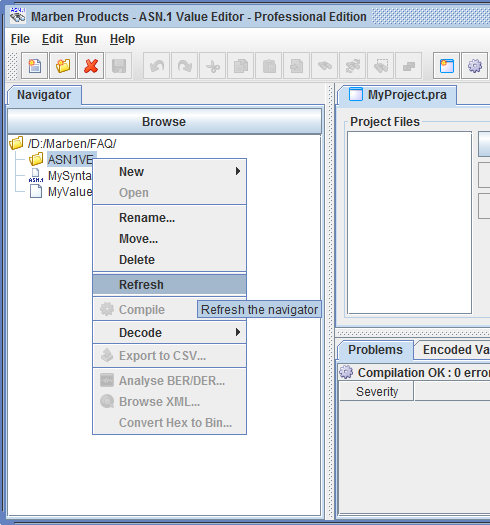Click the binoculars with dashed selection icon
Screen dimensions: 490x525
(381, 66)
